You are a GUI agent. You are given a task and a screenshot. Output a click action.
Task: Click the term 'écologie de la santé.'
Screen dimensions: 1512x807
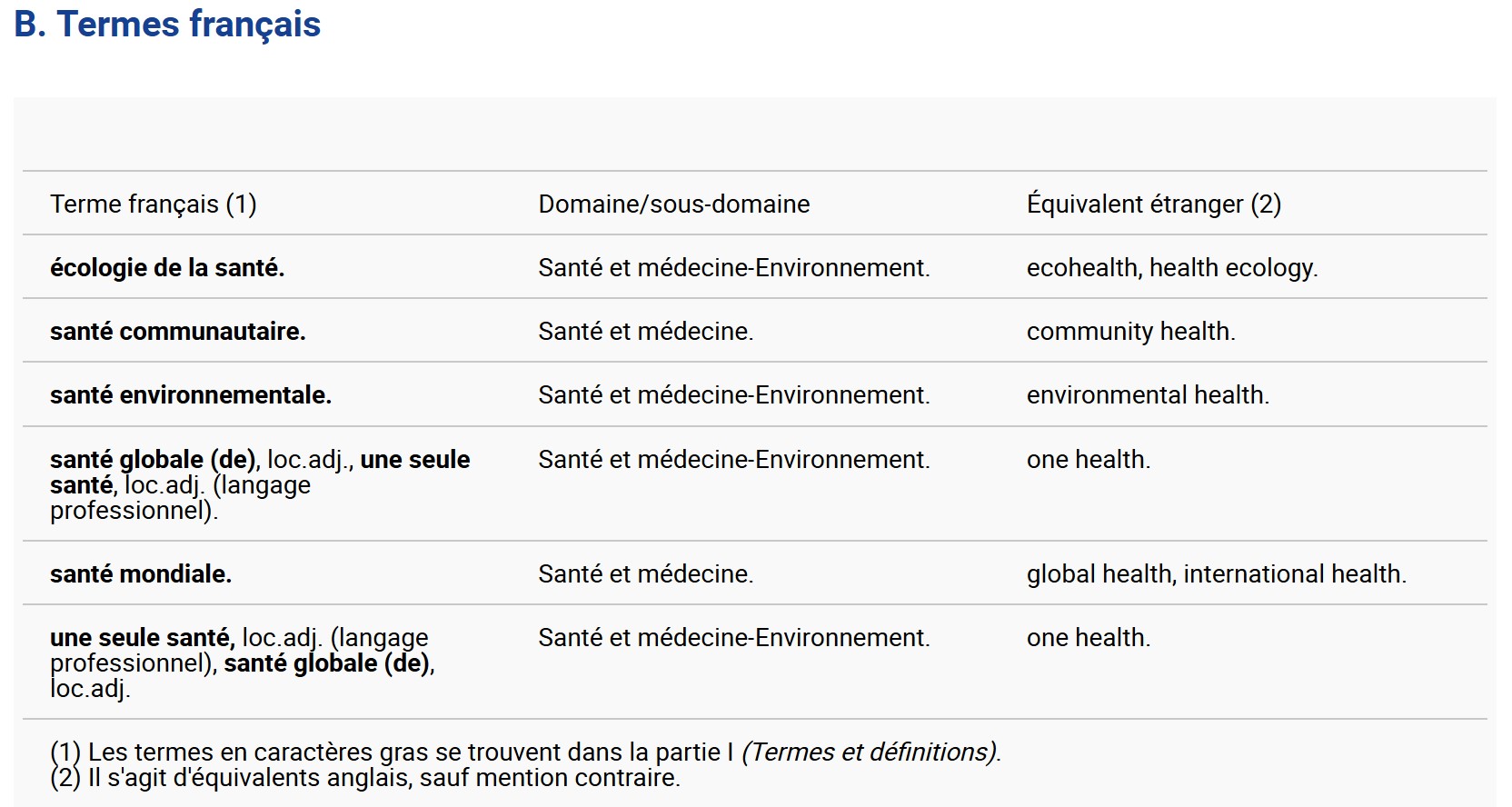167,267
